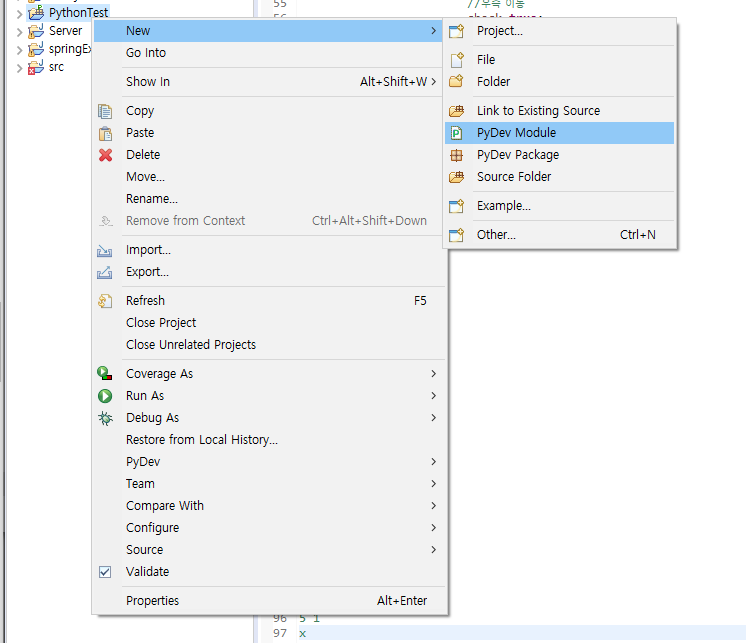The height and width of the screenshot is (643, 746).
Task: Select PyDev Package entry
Action: point(560,155)
